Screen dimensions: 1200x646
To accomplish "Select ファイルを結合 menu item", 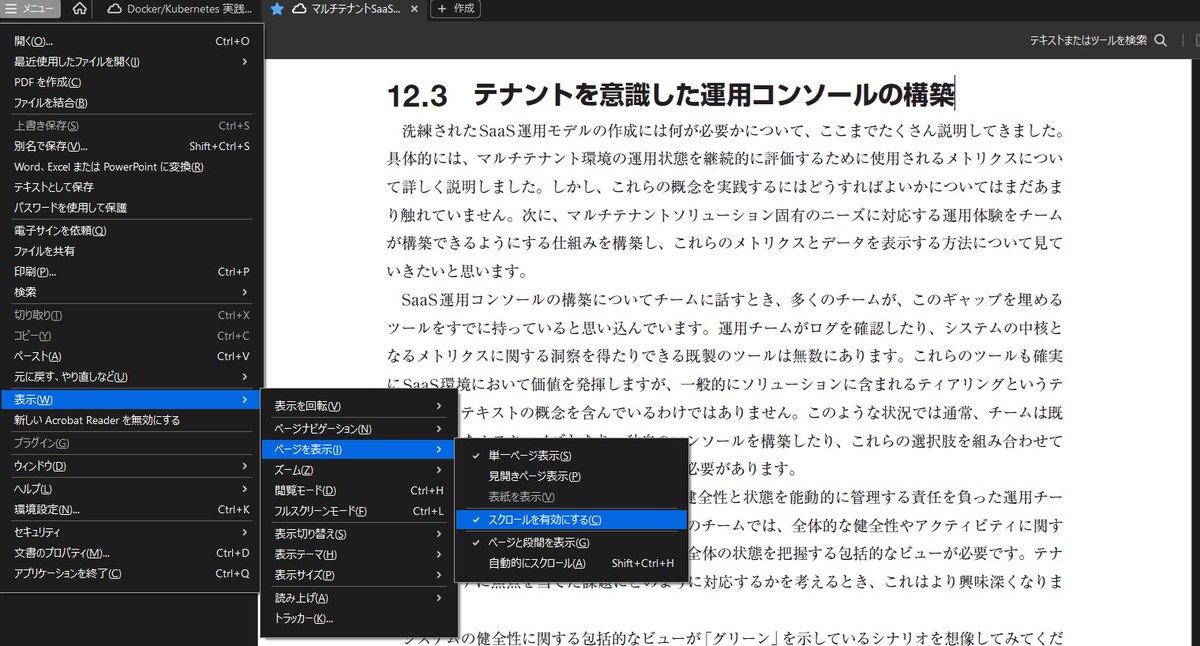I will 132,103.
